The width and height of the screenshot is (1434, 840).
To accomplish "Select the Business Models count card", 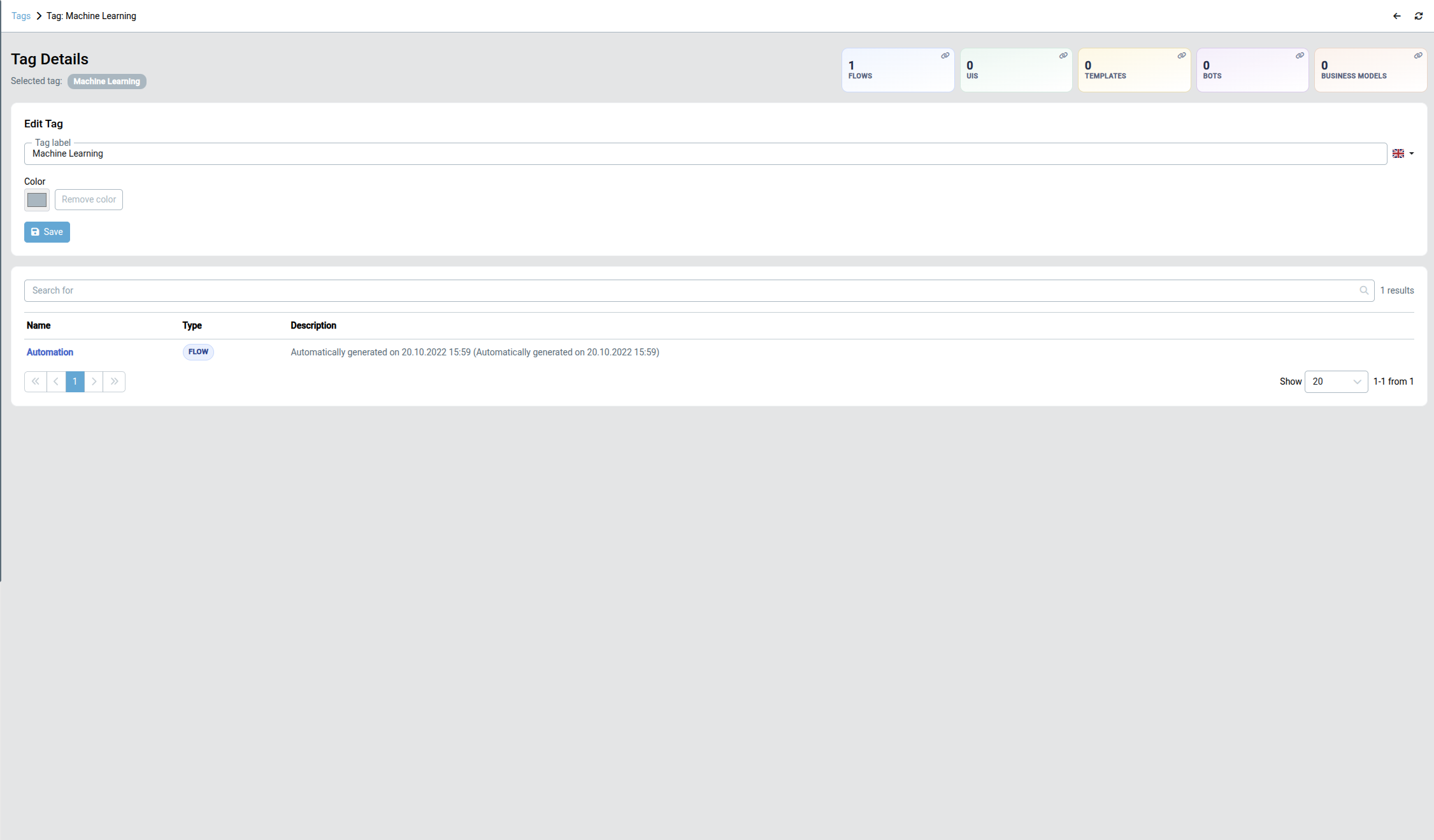I will (1370, 70).
